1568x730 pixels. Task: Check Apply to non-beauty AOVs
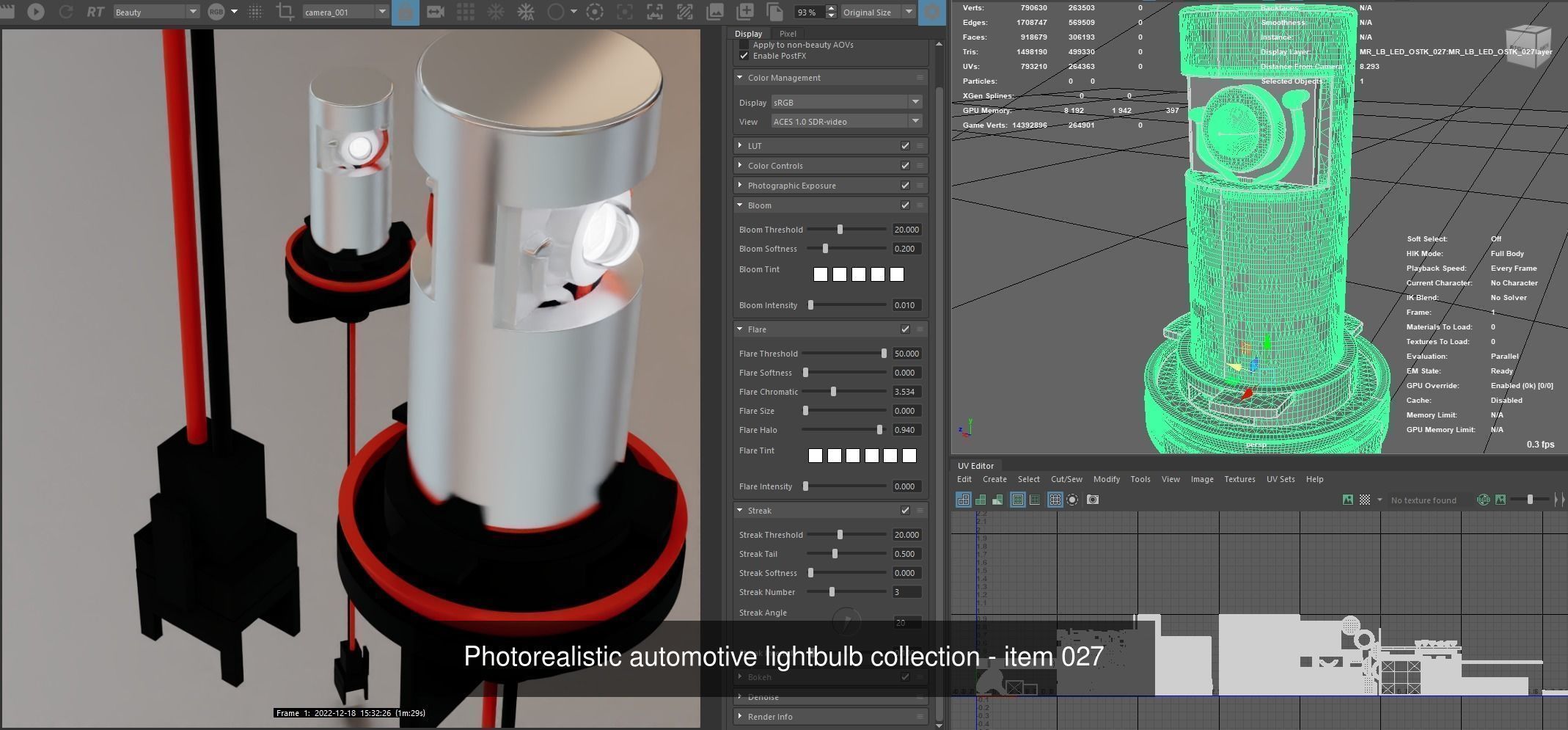pyautogui.click(x=744, y=45)
